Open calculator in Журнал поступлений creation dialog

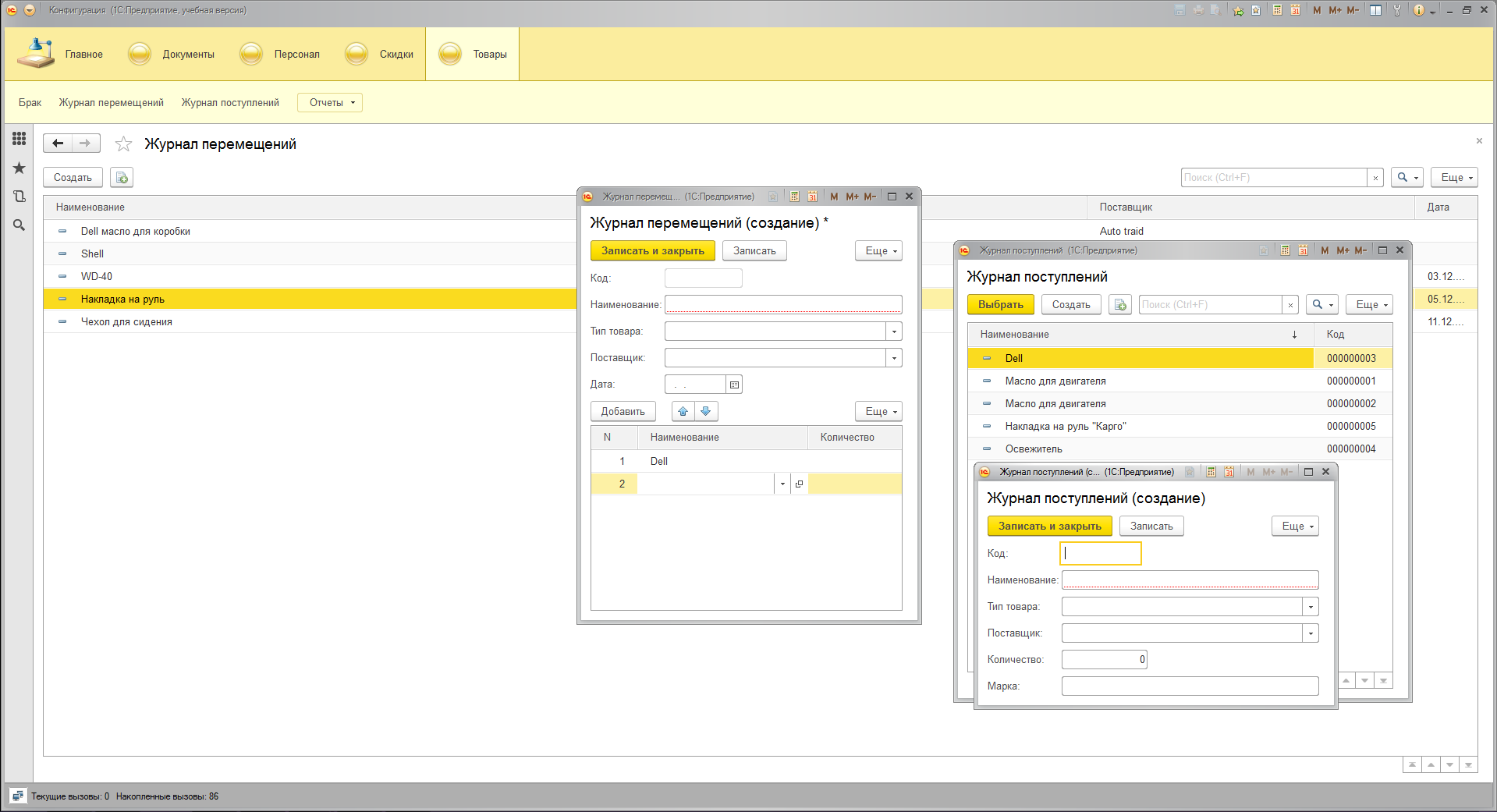pyautogui.click(x=1211, y=472)
